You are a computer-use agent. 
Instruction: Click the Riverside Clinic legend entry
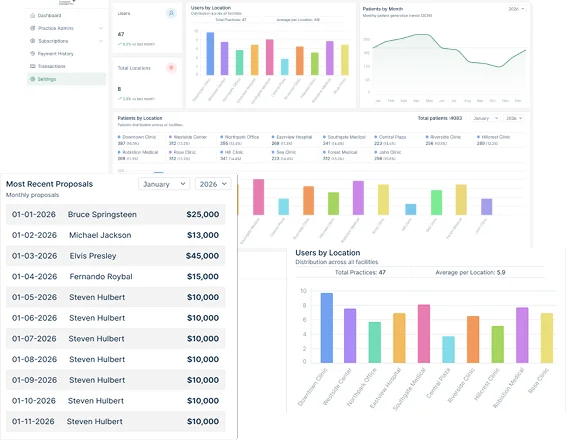coord(443,140)
